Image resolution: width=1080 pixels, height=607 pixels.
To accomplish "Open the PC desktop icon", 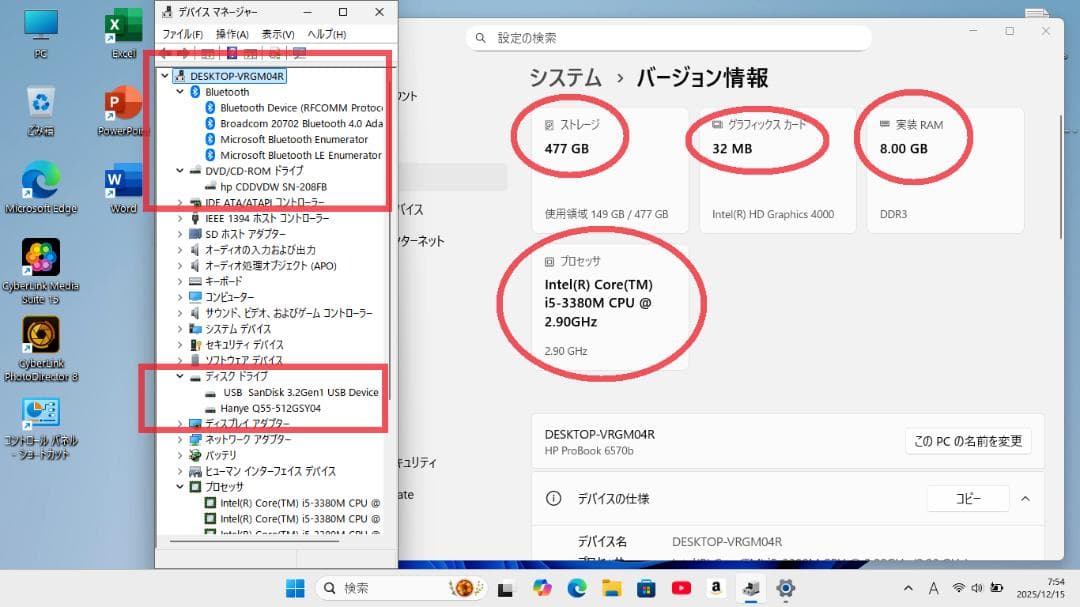I will 41,33.
